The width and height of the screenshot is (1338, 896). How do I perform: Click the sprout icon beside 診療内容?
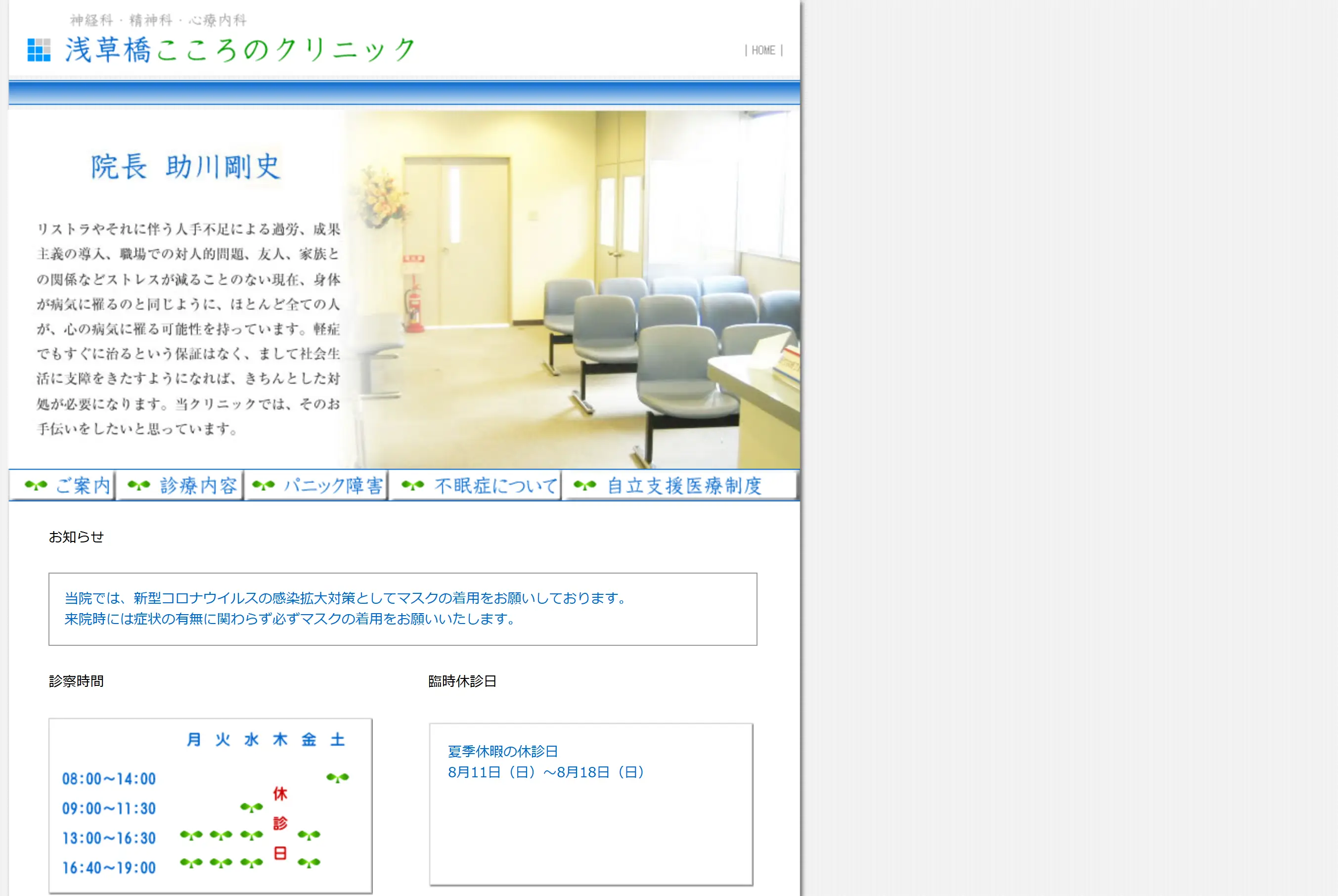139,485
